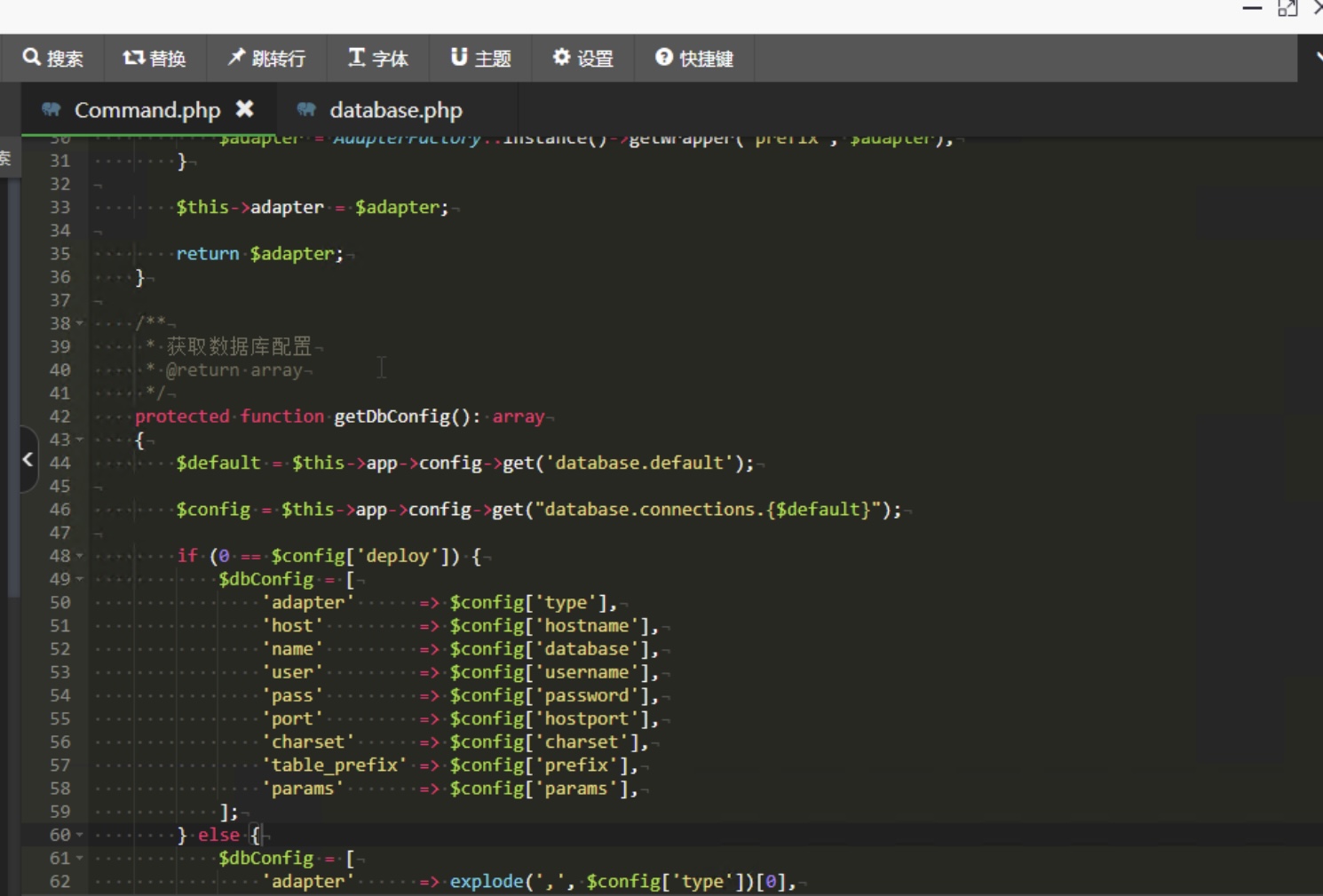The image size is (1323, 896).
Task: Select the vertical 索 sidebar tab
Action: (x=6, y=158)
